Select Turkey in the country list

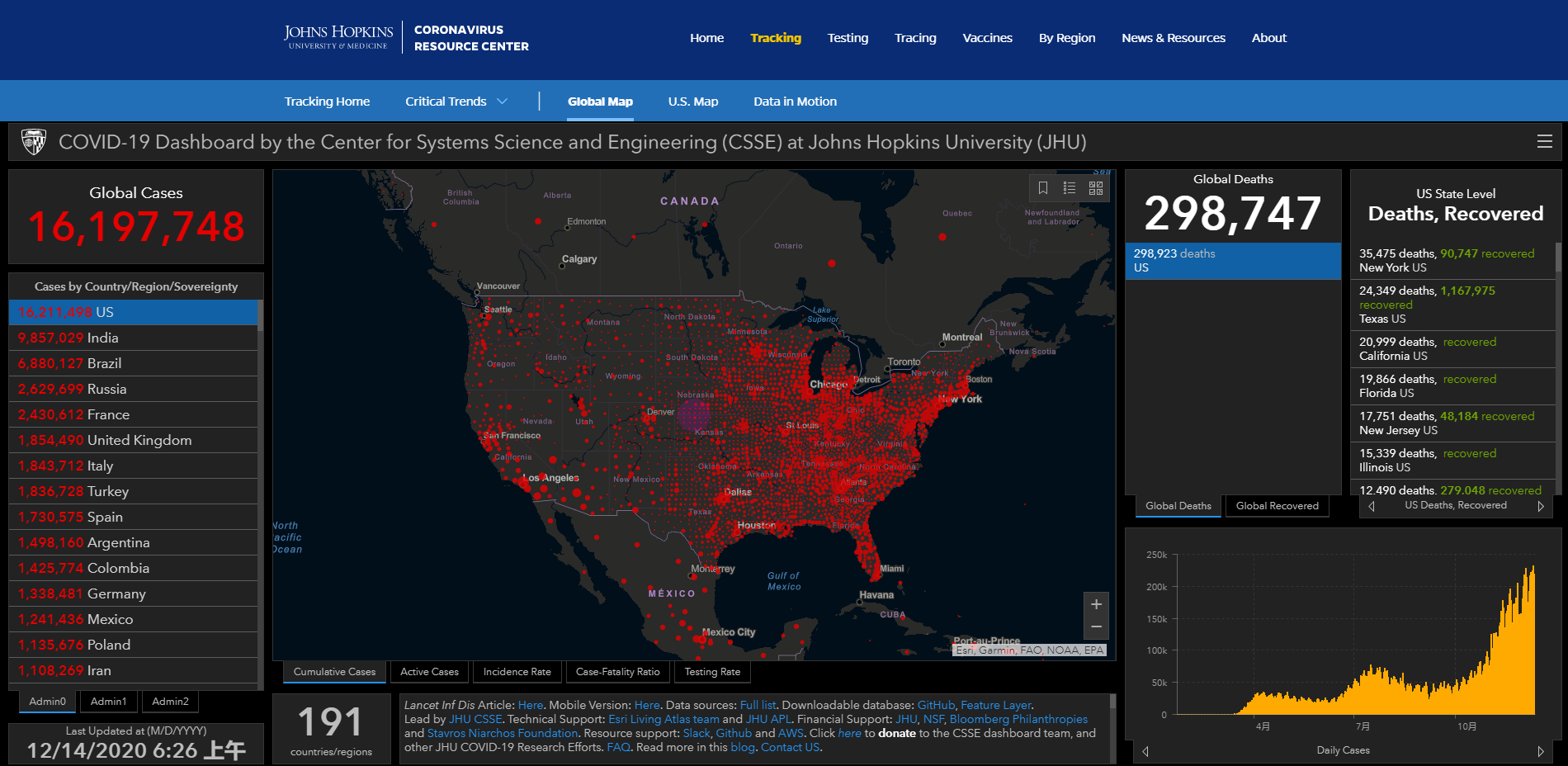(x=133, y=491)
